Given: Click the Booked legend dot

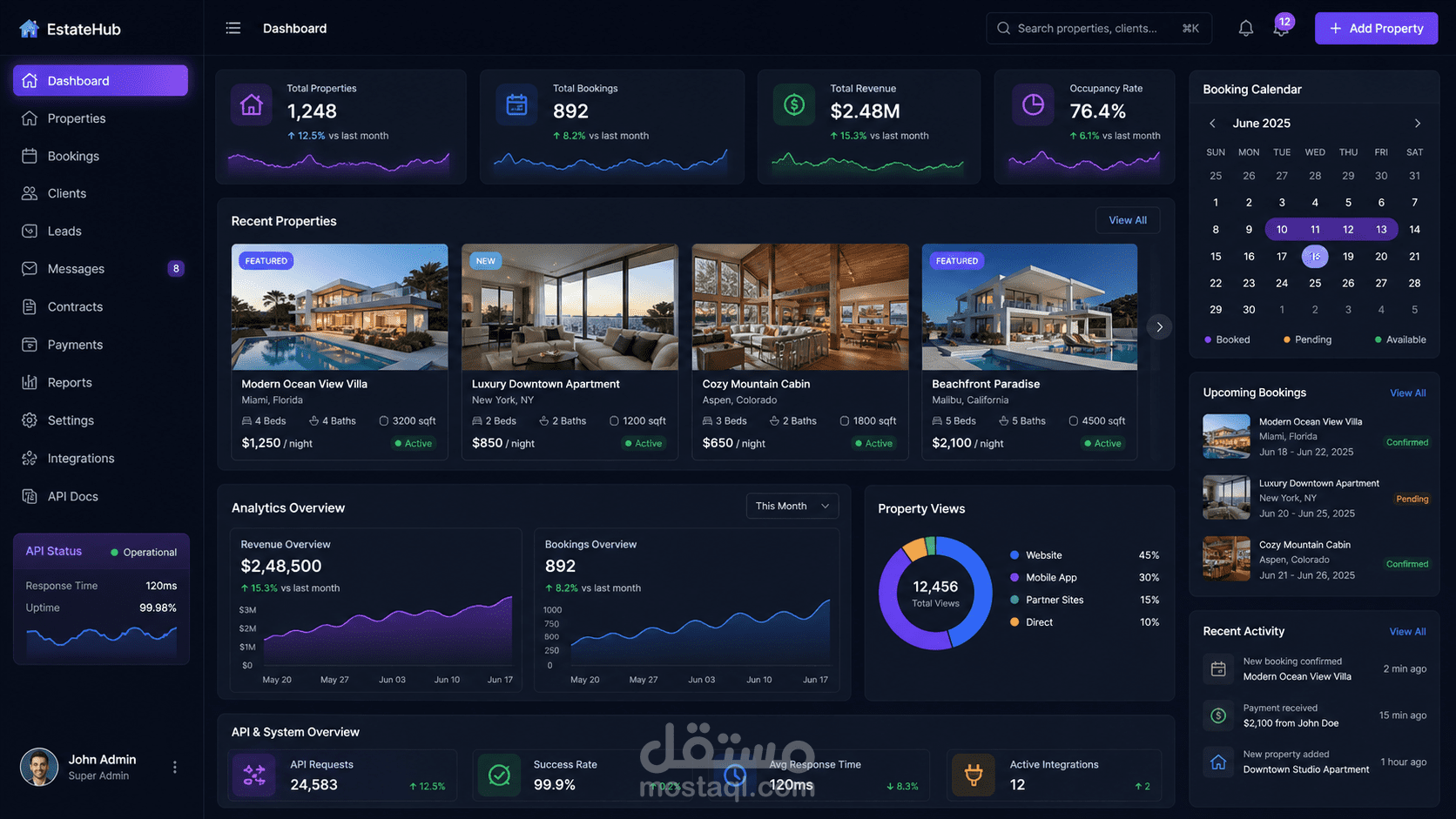Looking at the screenshot, I should 1208,340.
